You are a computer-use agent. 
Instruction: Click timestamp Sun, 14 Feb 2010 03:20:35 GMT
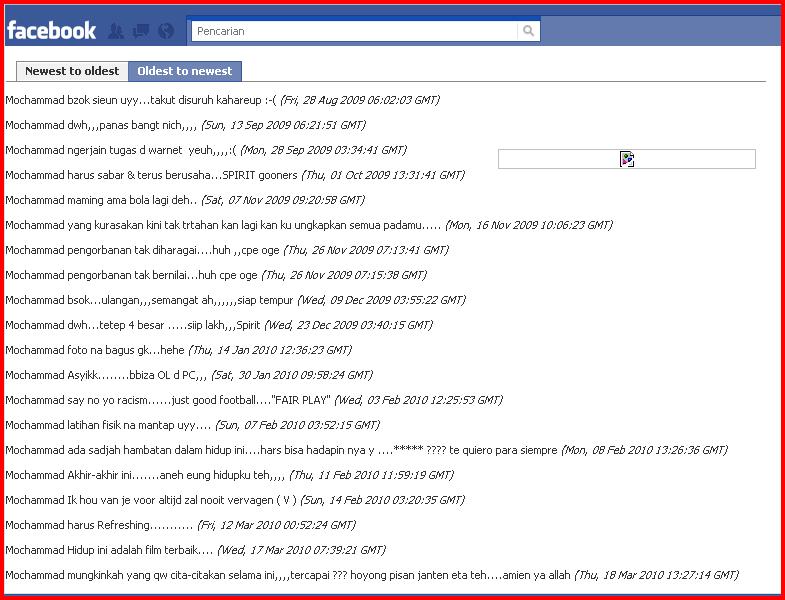(x=382, y=500)
